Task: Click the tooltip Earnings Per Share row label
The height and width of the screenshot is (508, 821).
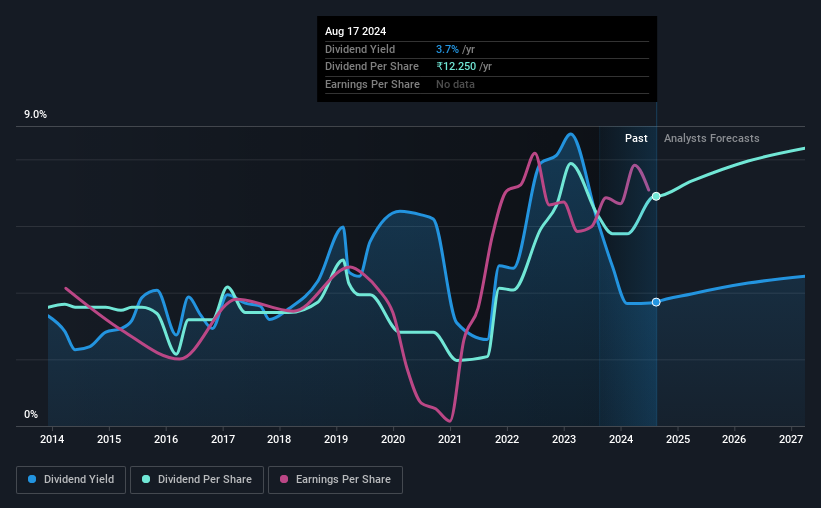Action: (x=372, y=84)
